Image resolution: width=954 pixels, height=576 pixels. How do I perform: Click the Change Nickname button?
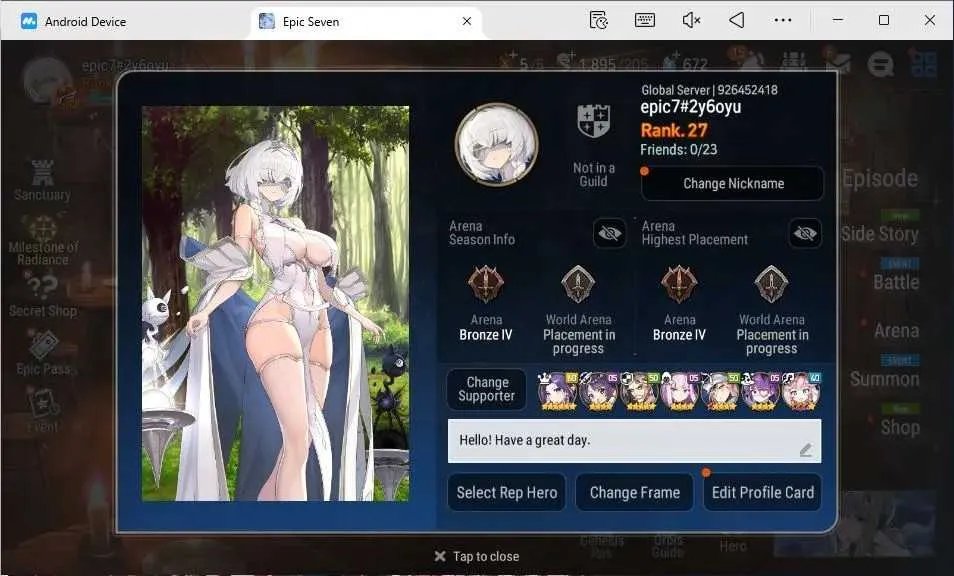[733, 184]
